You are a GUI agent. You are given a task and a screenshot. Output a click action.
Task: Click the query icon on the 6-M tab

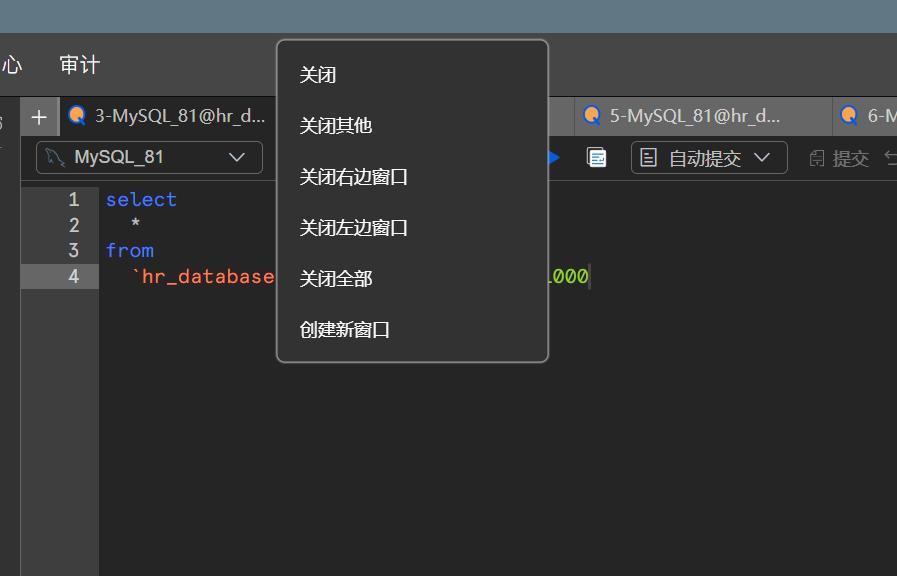[849, 116]
